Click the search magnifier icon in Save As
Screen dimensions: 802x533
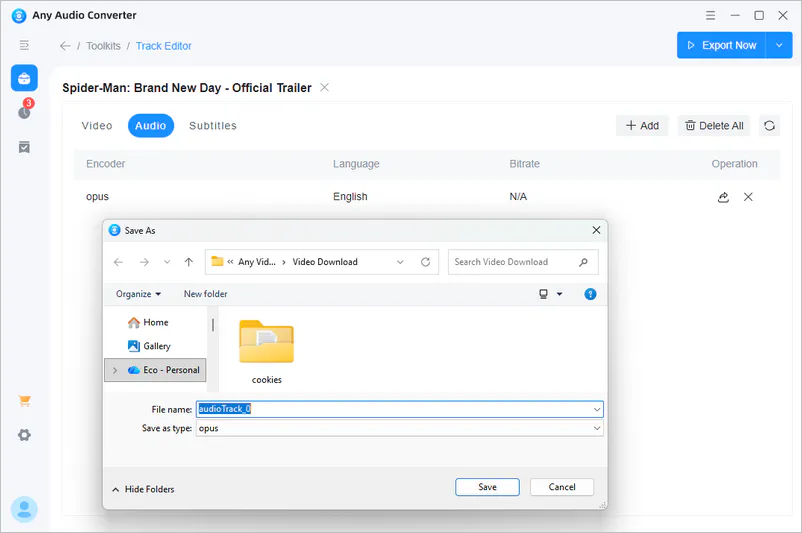tap(583, 262)
